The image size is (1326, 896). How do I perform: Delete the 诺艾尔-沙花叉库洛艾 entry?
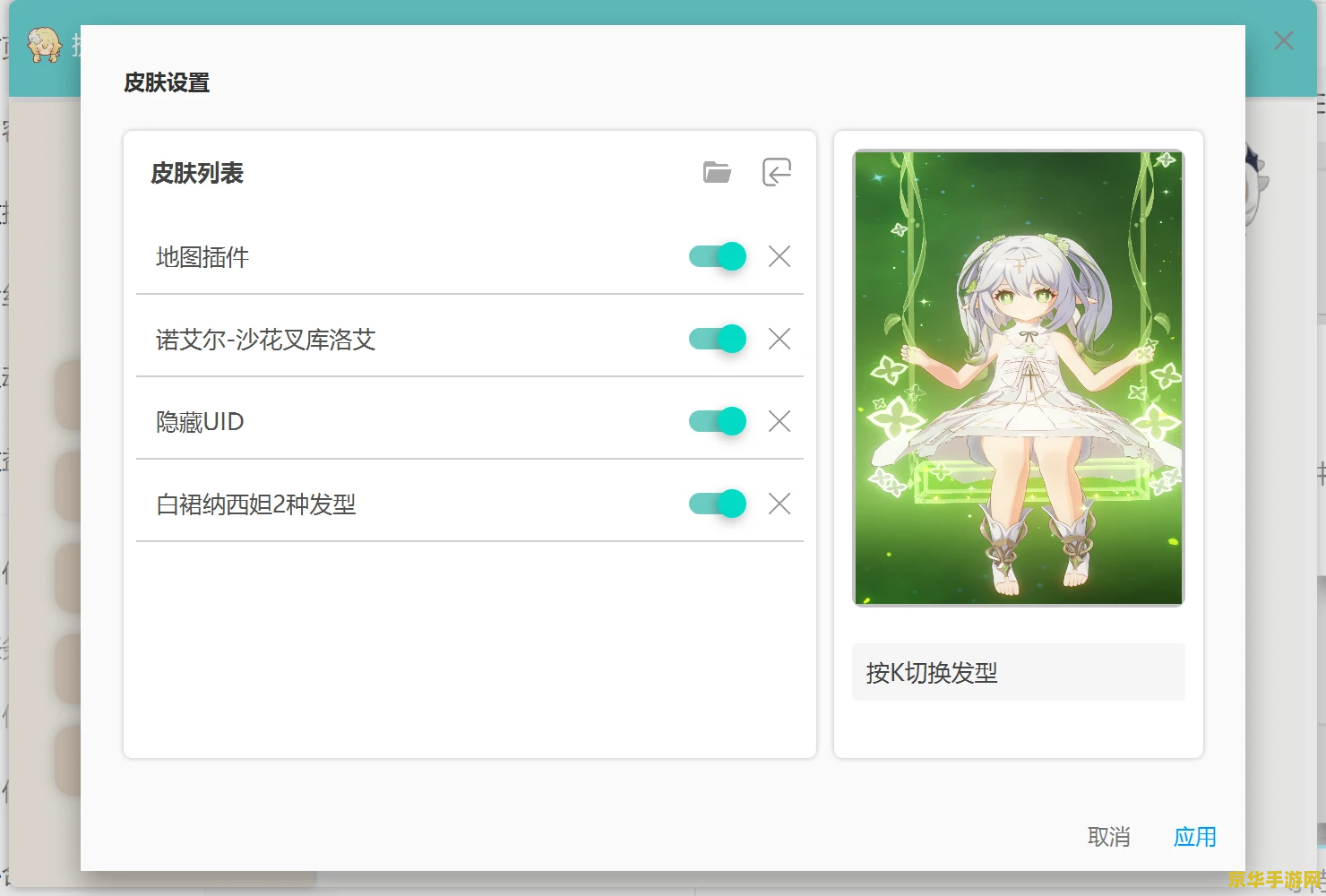[x=779, y=339]
